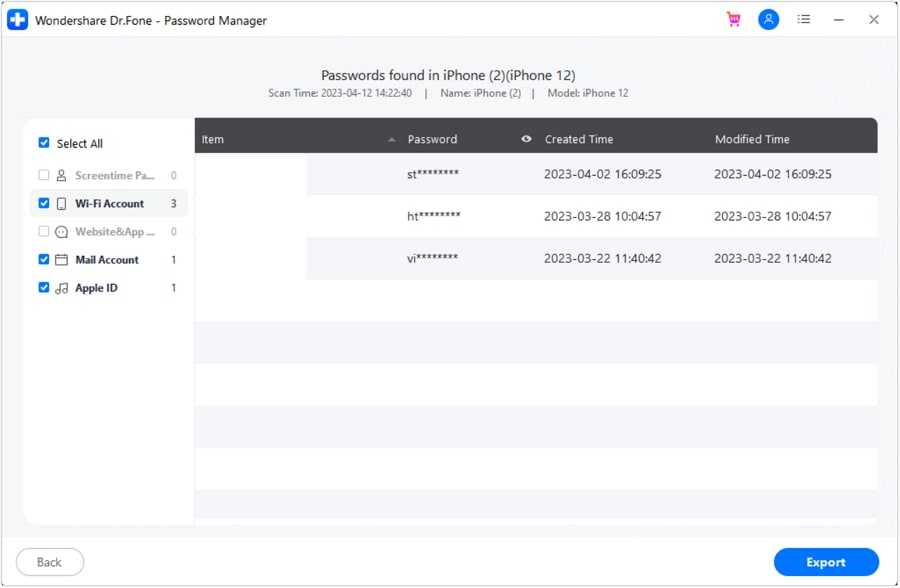This screenshot has height=588, width=900.
Task: Click the Apple ID music icon
Action: pos(61,288)
